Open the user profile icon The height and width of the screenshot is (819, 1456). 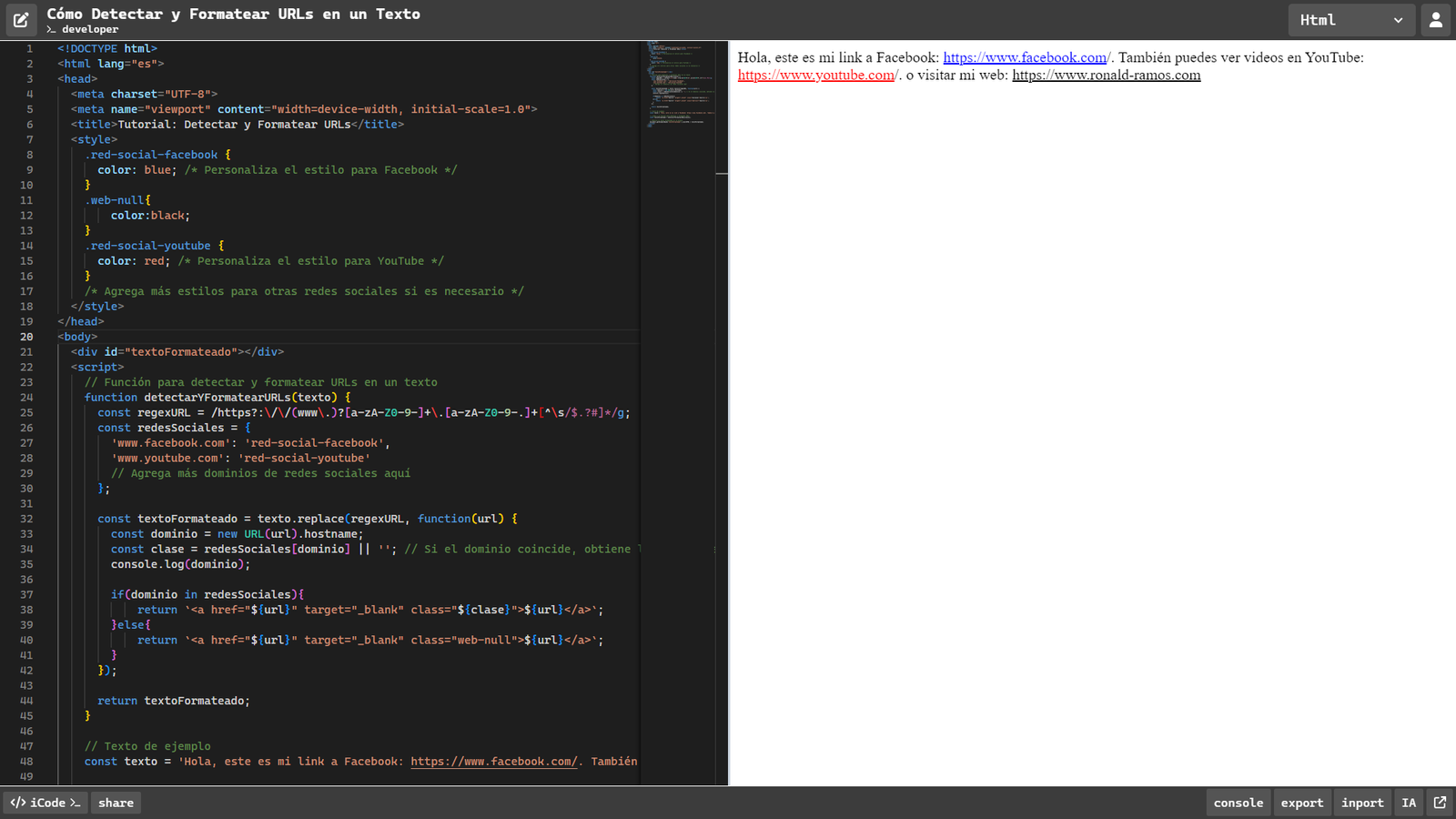click(1436, 20)
